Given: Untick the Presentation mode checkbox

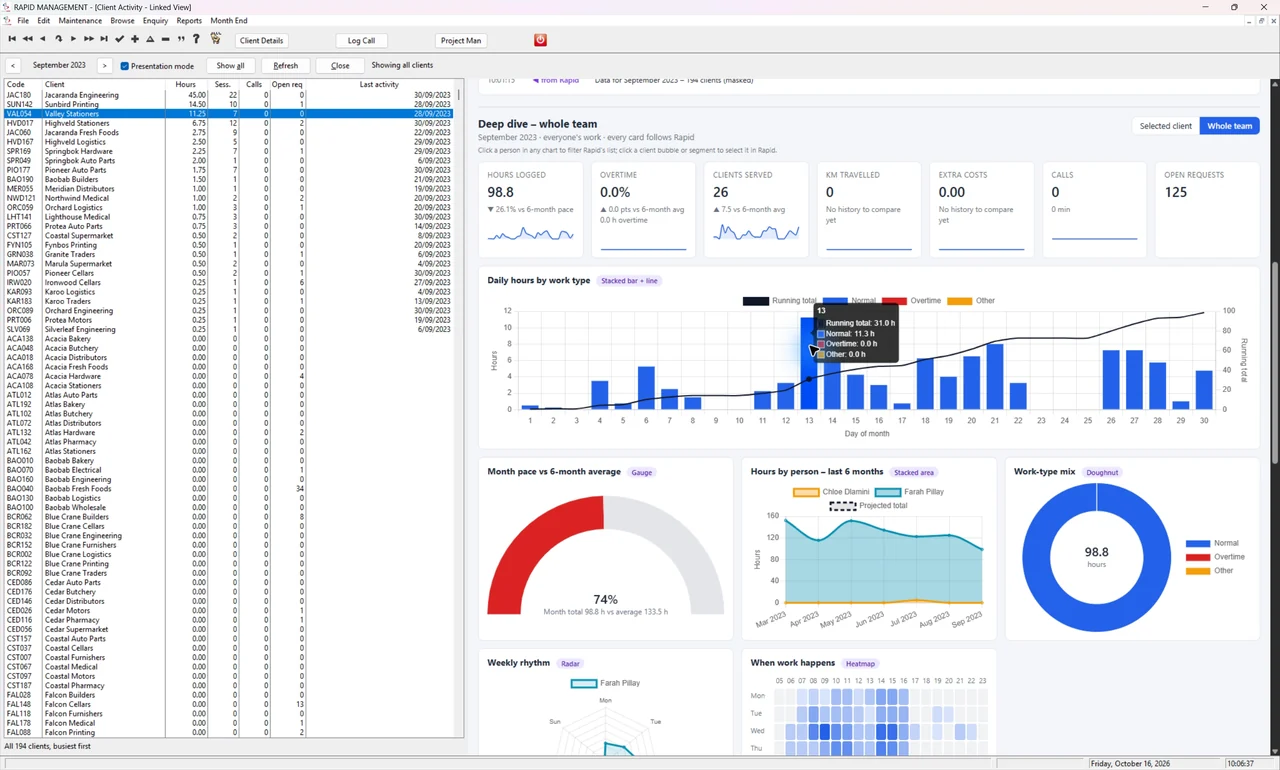Looking at the screenshot, I should (x=125, y=66).
